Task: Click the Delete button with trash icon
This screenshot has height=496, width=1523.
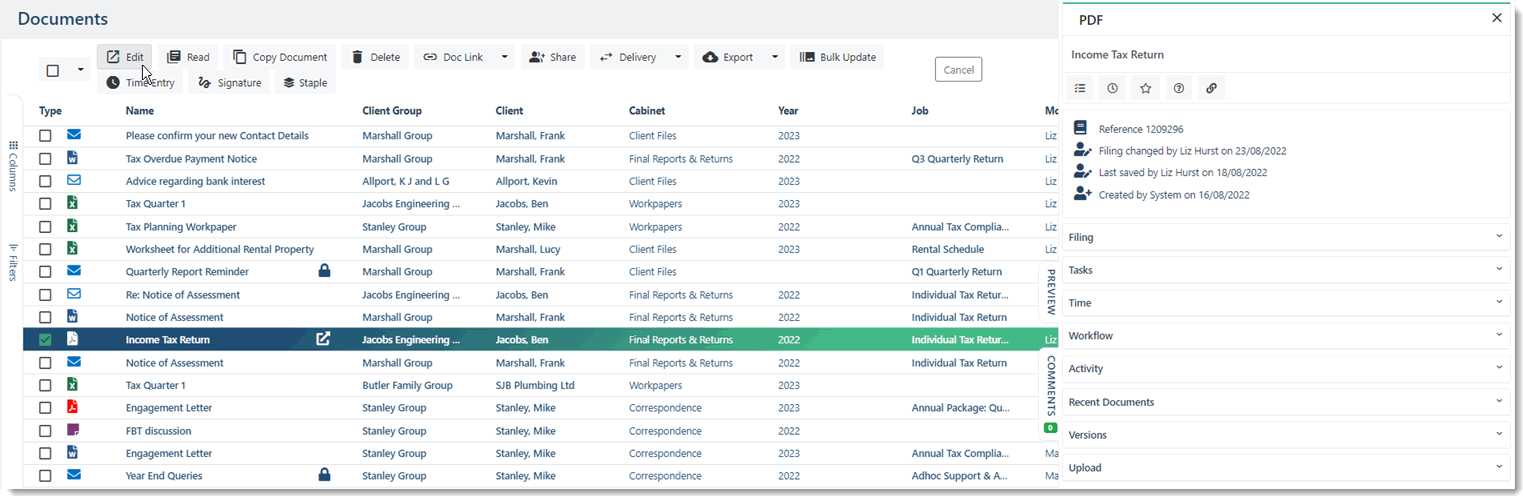Action: (x=375, y=57)
